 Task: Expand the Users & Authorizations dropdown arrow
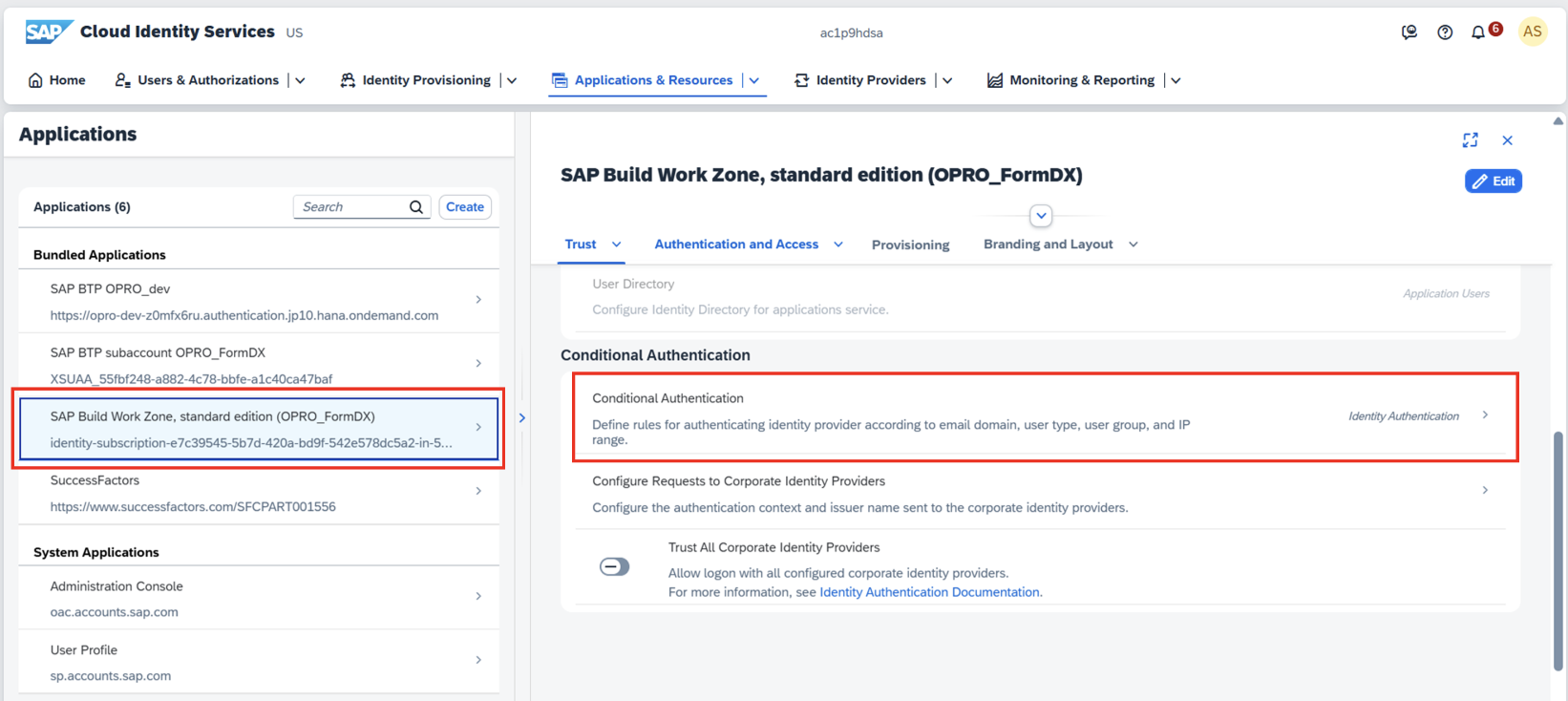tap(300, 80)
